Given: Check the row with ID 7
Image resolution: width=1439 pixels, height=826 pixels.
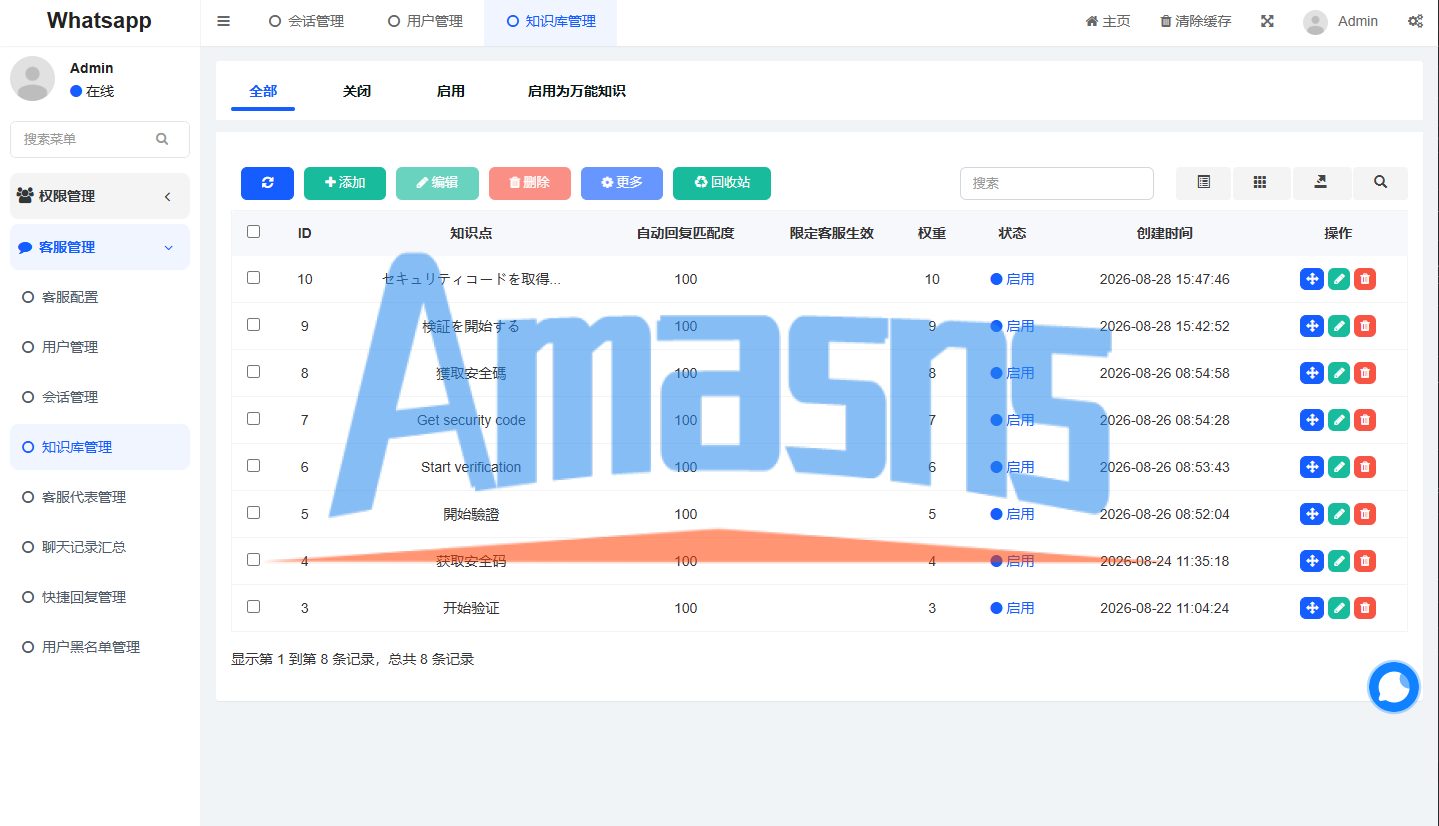Looking at the screenshot, I should 253,418.
